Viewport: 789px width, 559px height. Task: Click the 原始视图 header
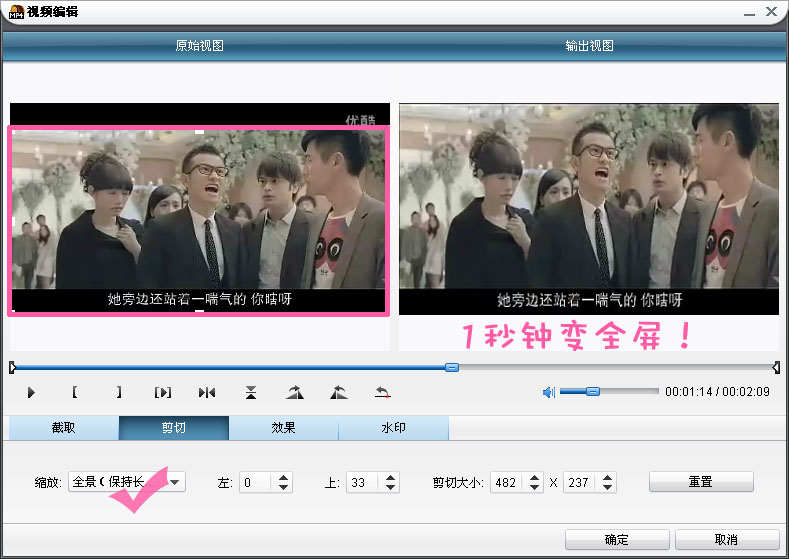coord(199,46)
